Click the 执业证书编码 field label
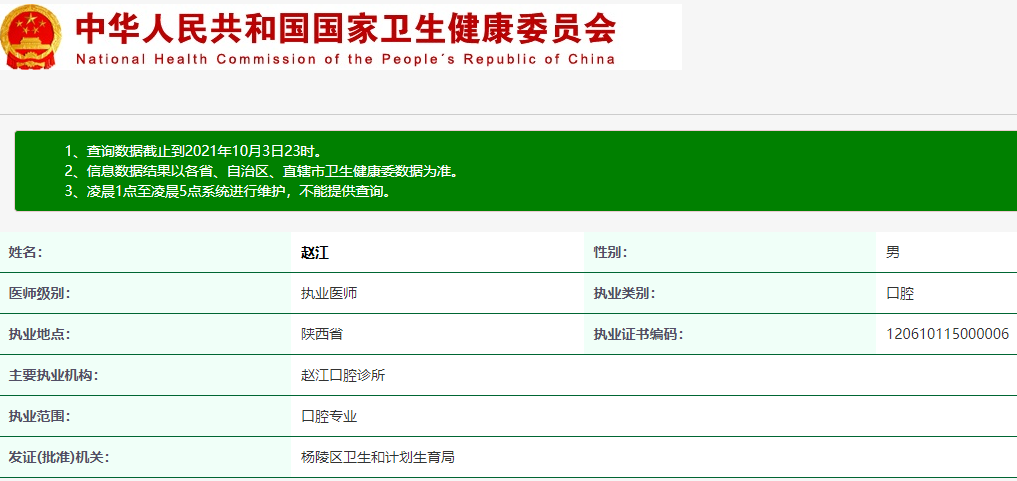The width and height of the screenshot is (1017, 481). click(638, 334)
